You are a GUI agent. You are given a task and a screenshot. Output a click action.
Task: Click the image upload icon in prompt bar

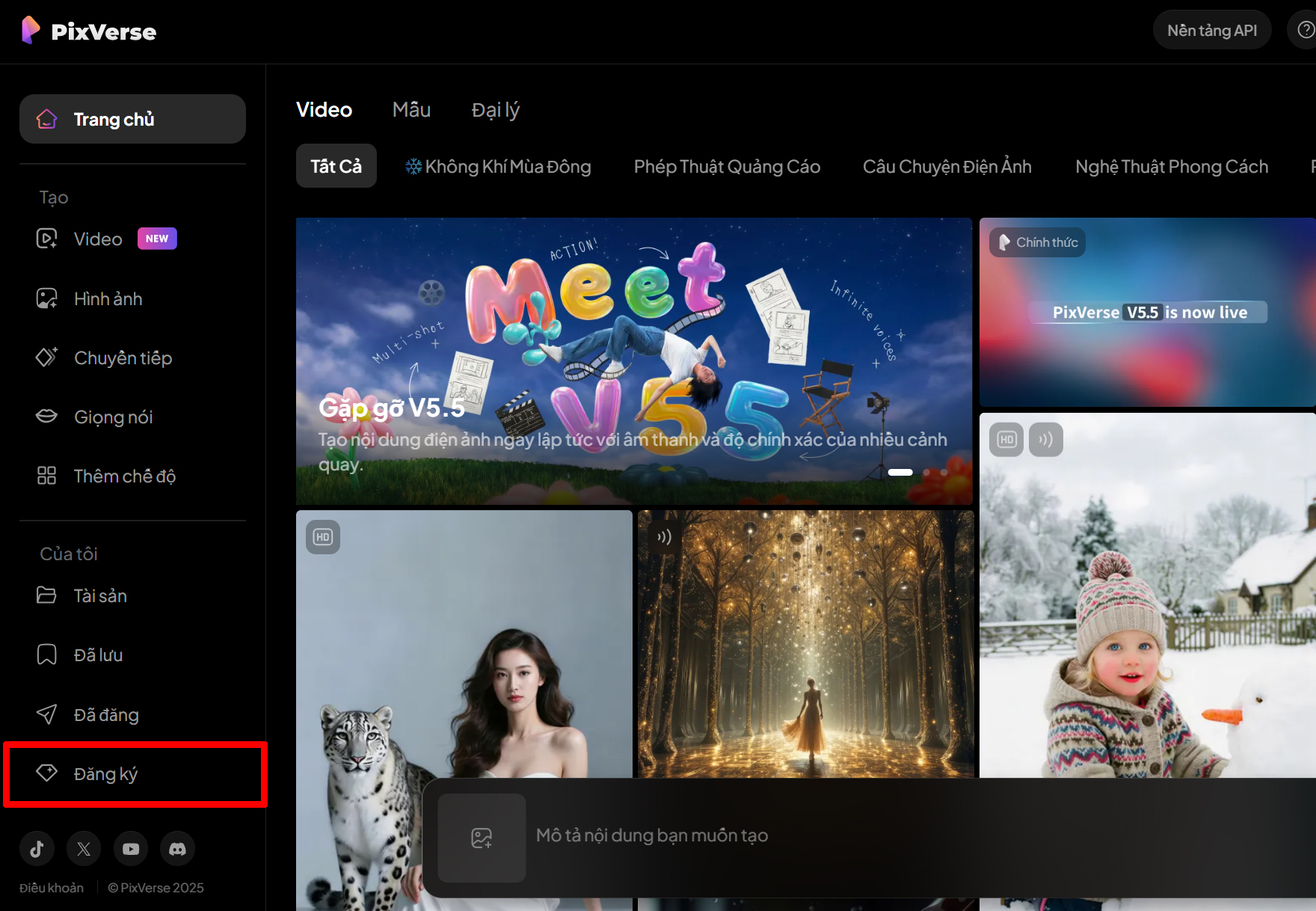click(482, 838)
